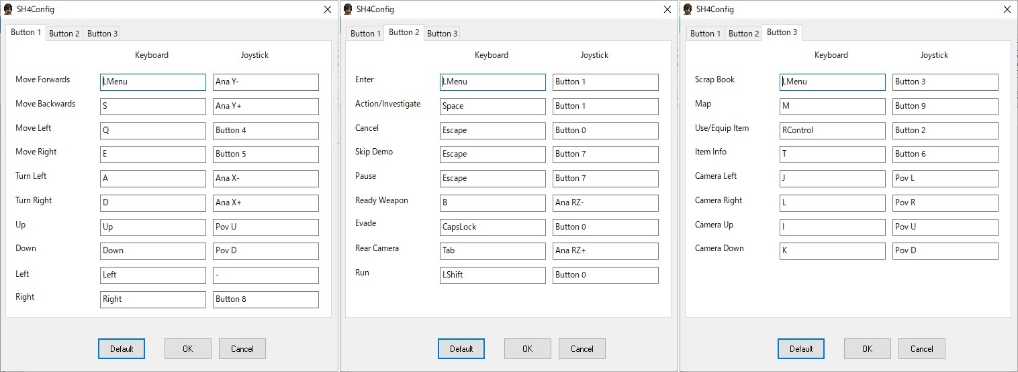Focus the Camera Down joystick field Pov D

(946, 251)
